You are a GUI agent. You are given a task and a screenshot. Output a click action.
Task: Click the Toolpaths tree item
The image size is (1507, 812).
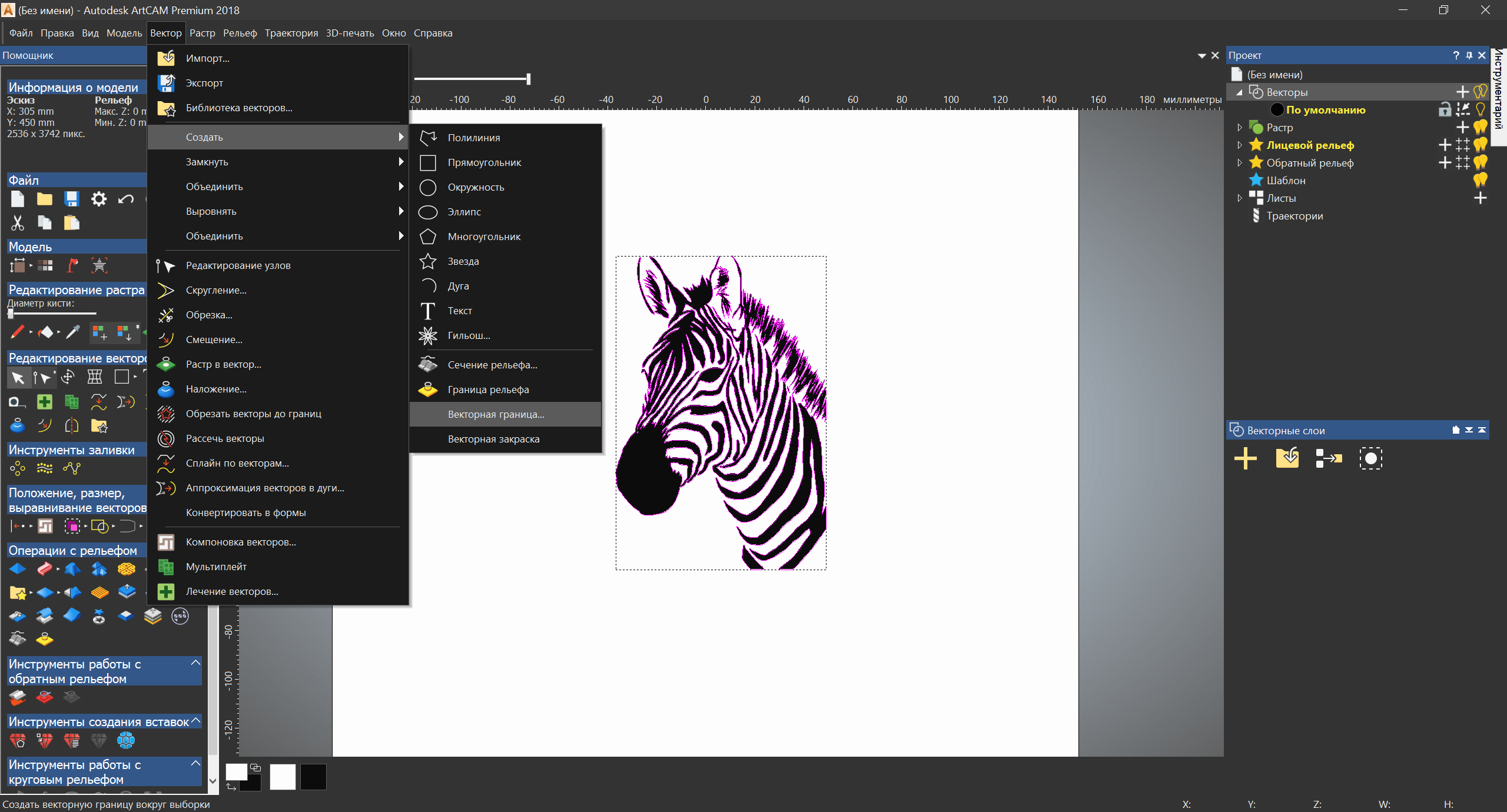[1294, 216]
